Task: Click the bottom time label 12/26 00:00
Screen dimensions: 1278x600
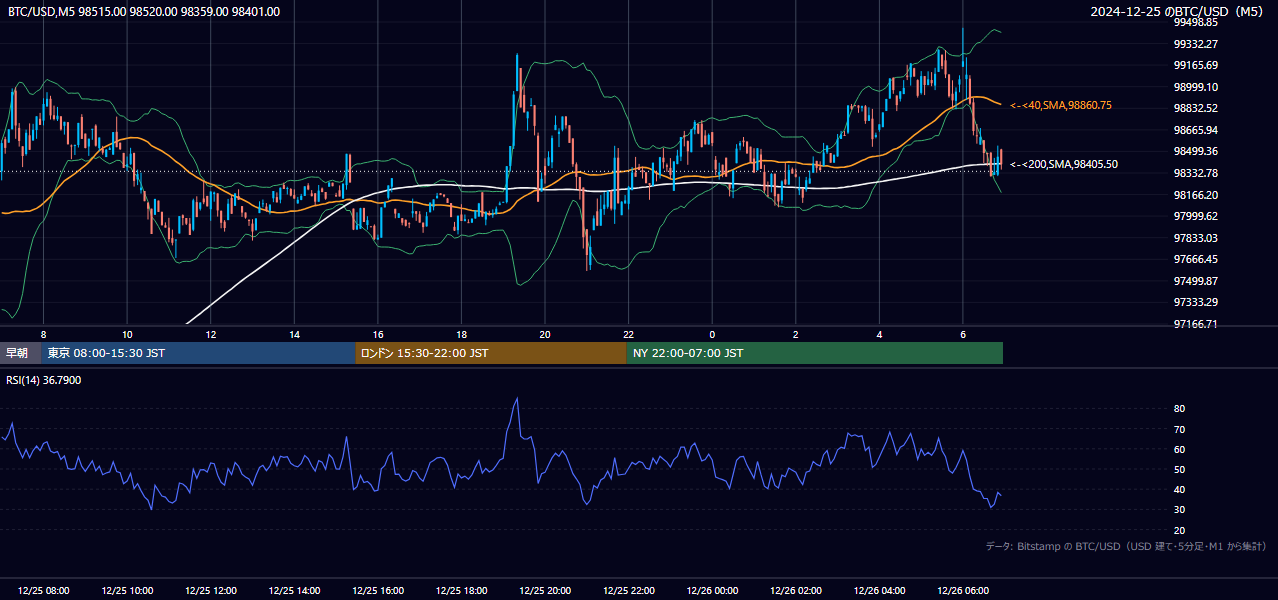Action: tap(712, 591)
